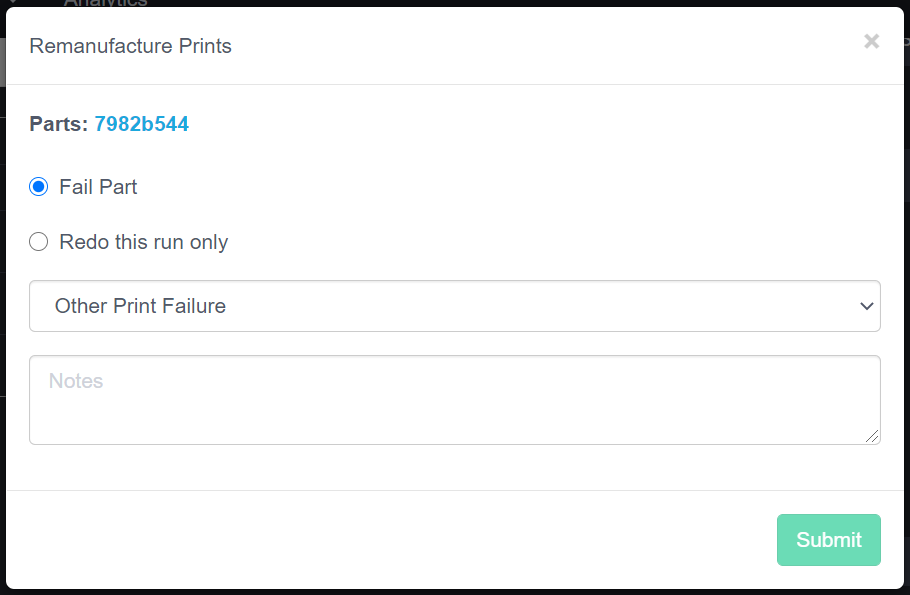Click the Other Print Failure text
The height and width of the screenshot is (595, 910).
(x=140, y=306)
